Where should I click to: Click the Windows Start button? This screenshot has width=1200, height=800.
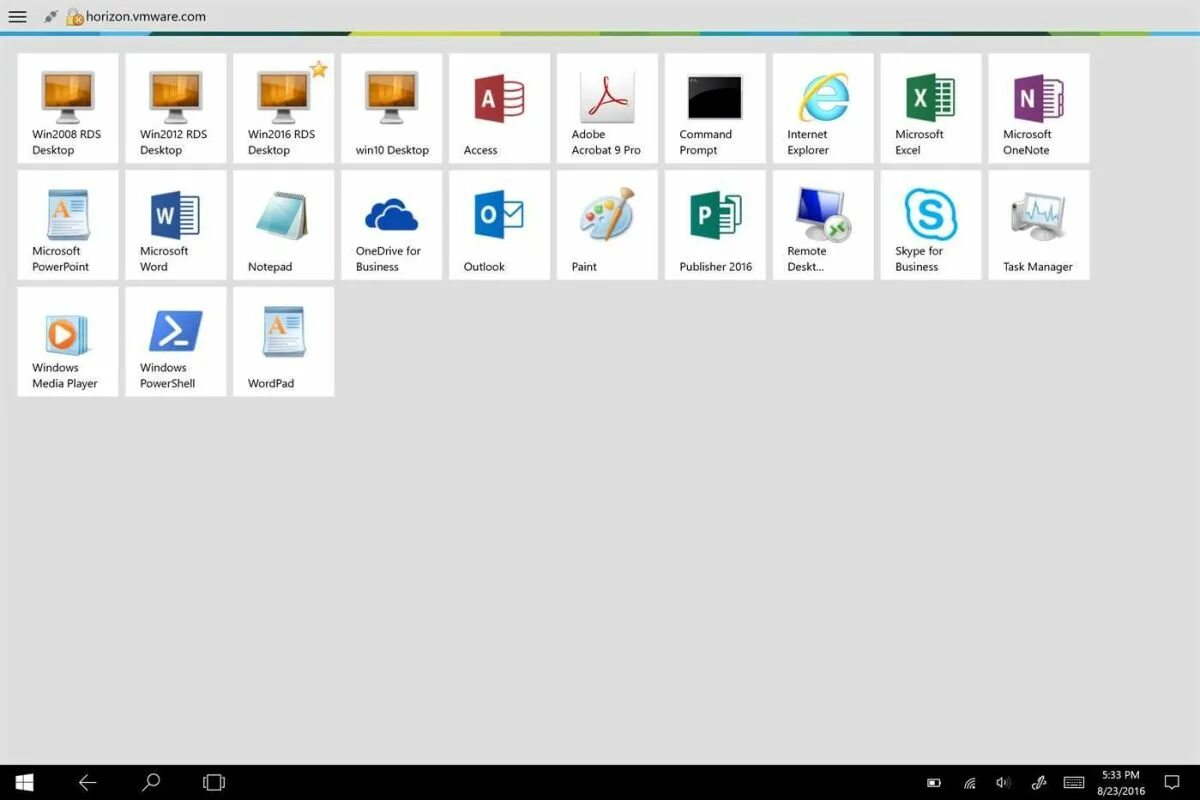23,782
